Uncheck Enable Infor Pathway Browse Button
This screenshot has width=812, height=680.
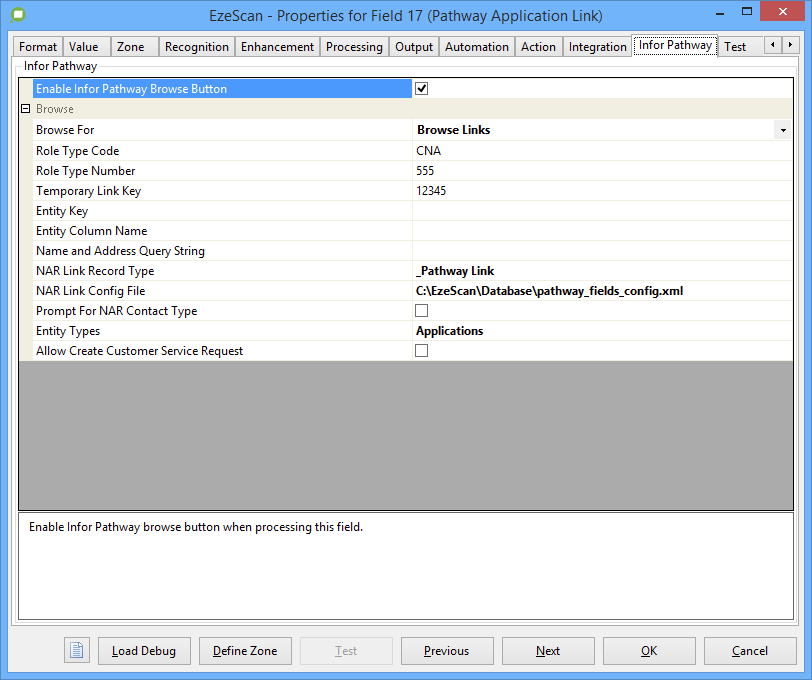click(422, 89)
